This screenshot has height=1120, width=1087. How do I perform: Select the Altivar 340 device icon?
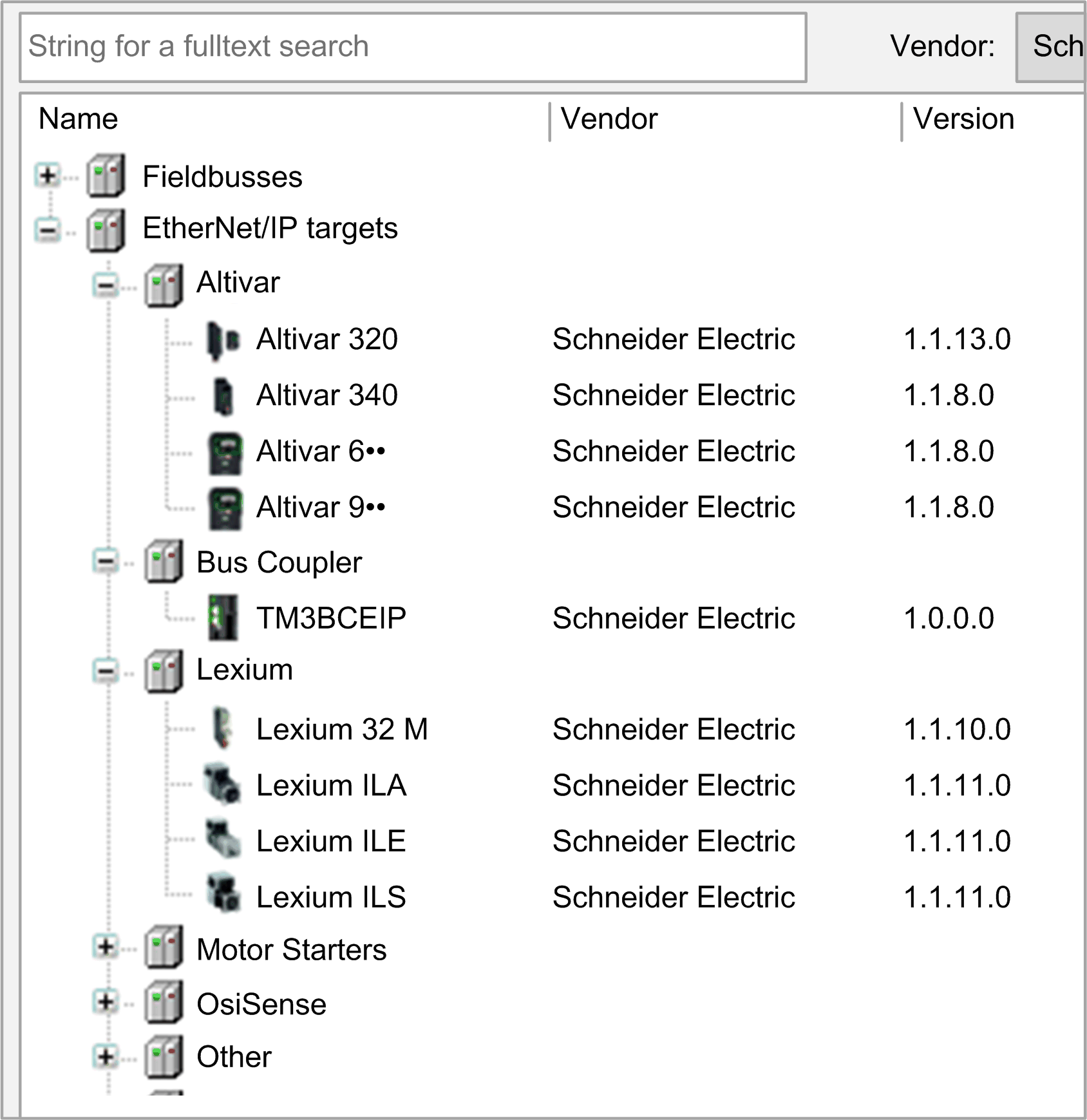point(223,396)
